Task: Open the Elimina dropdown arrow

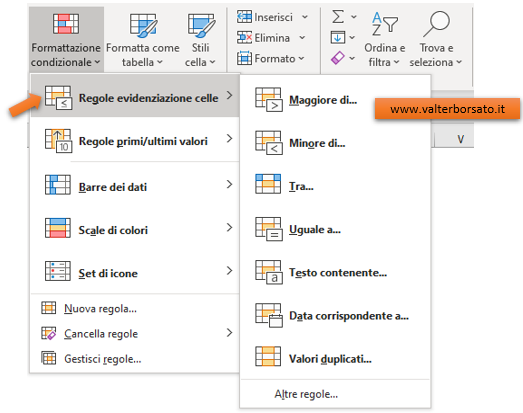Action: click(302, 38)
